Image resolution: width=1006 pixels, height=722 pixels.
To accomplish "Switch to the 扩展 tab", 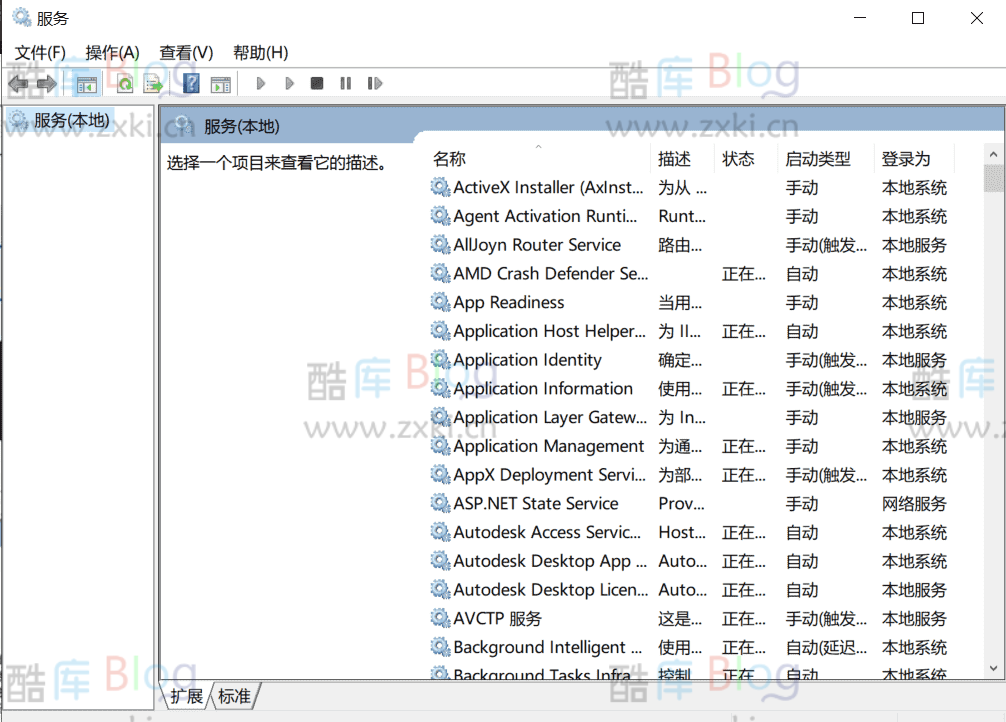I will pos(186,696).
